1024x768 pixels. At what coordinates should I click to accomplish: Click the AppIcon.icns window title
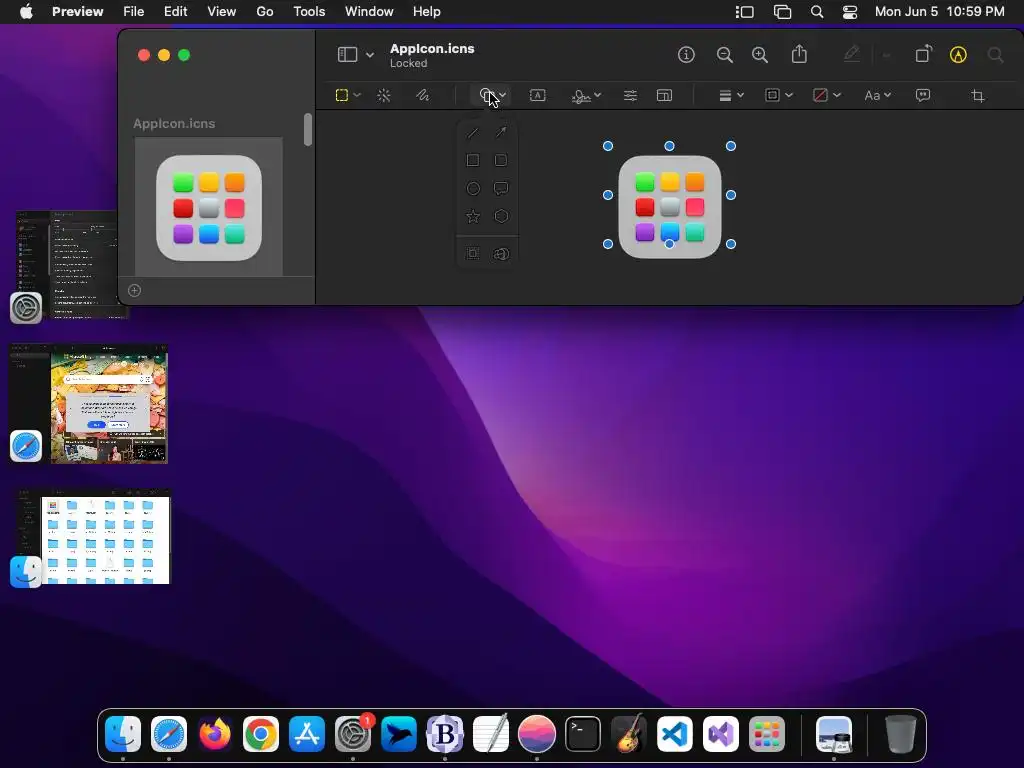tap(432, 48)
